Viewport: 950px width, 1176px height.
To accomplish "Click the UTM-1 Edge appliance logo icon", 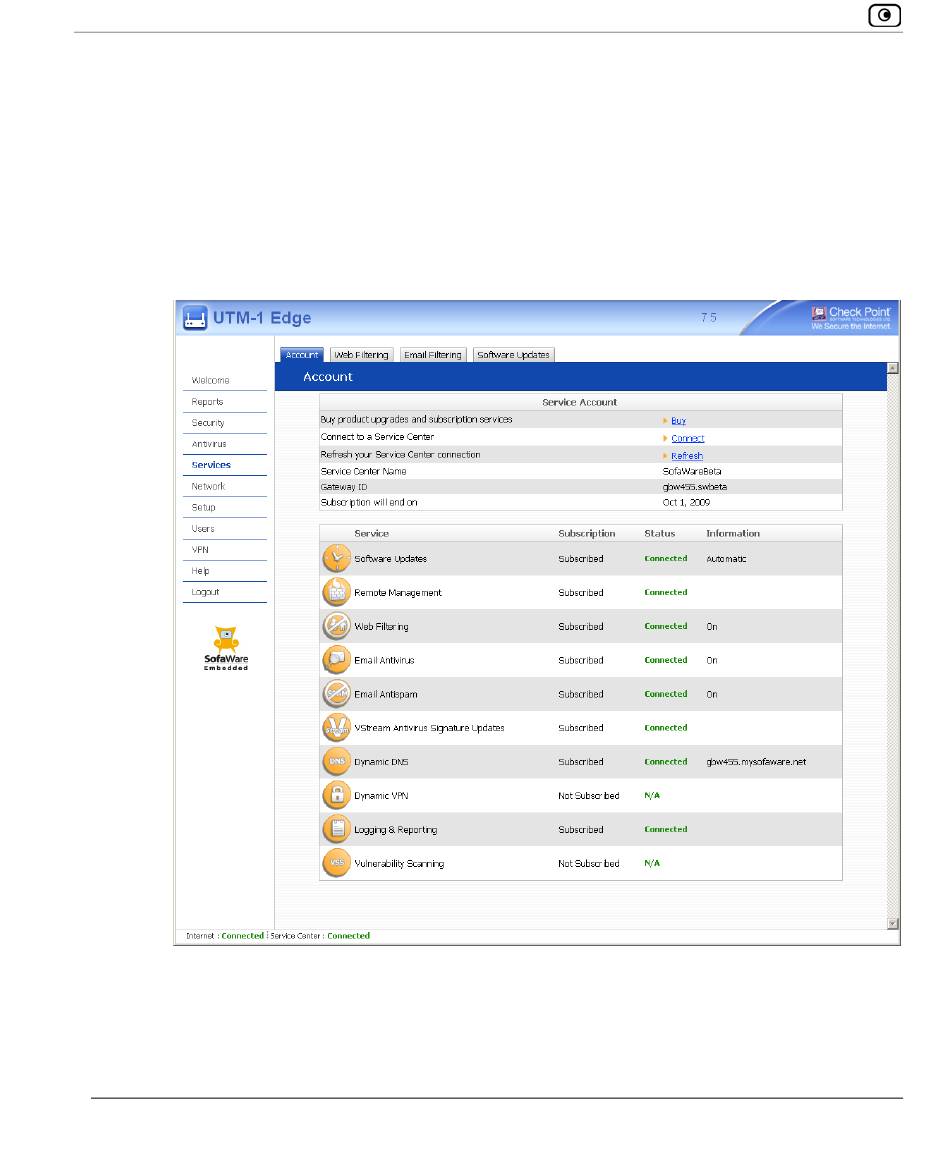I will (195, 318).
